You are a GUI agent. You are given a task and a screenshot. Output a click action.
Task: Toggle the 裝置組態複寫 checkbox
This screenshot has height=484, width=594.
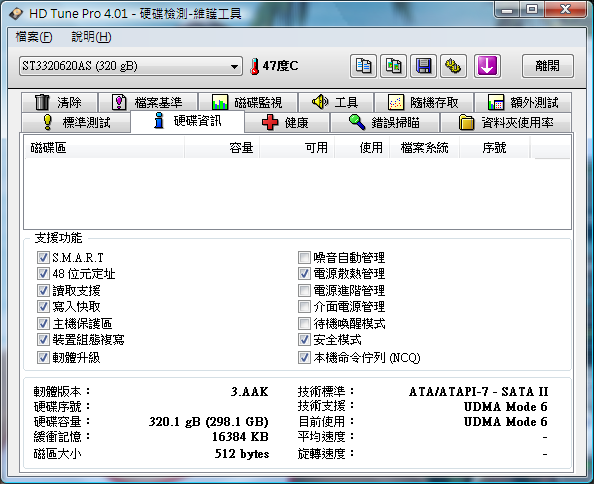43,339
